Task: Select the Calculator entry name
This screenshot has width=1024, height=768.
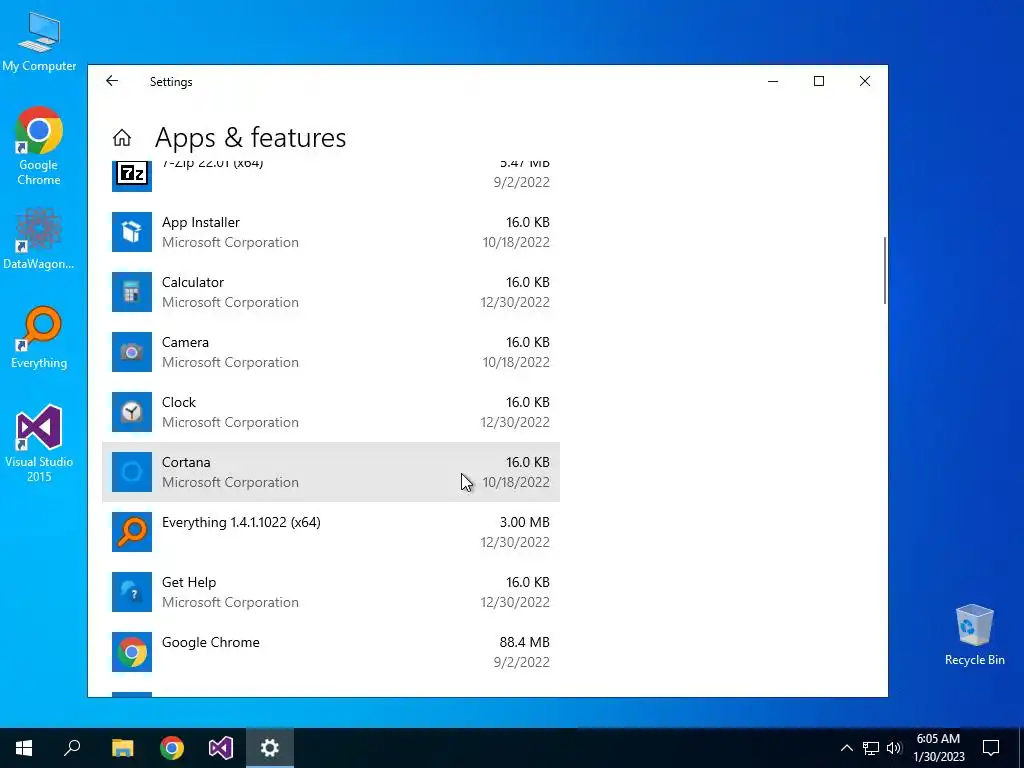Action: click(193, 282)
